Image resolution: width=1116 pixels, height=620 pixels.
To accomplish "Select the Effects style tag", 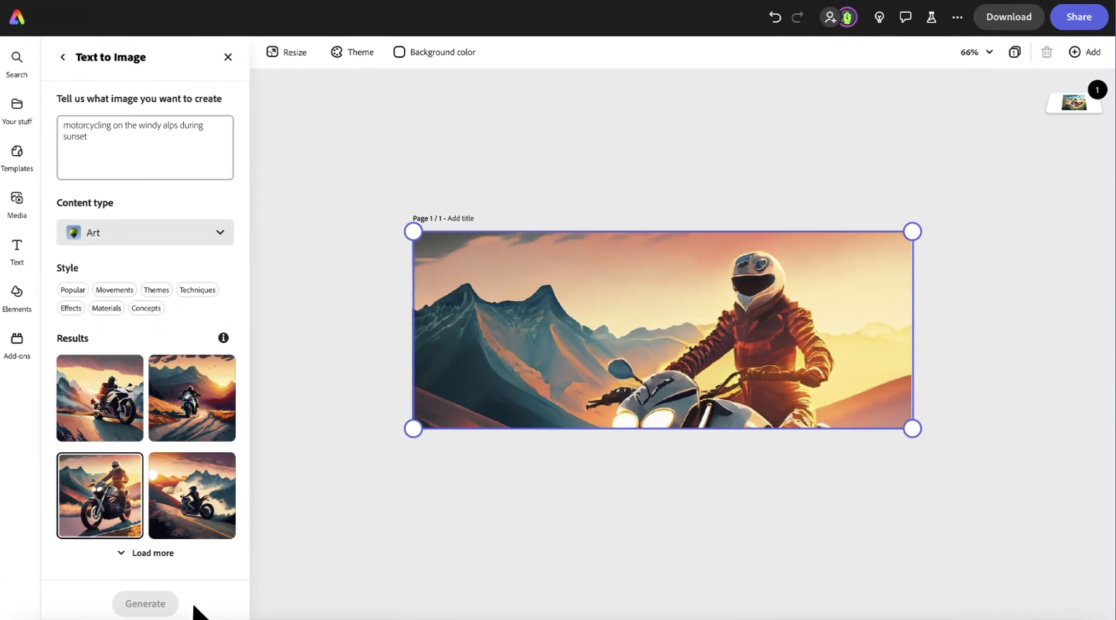I will coord(70,308).
